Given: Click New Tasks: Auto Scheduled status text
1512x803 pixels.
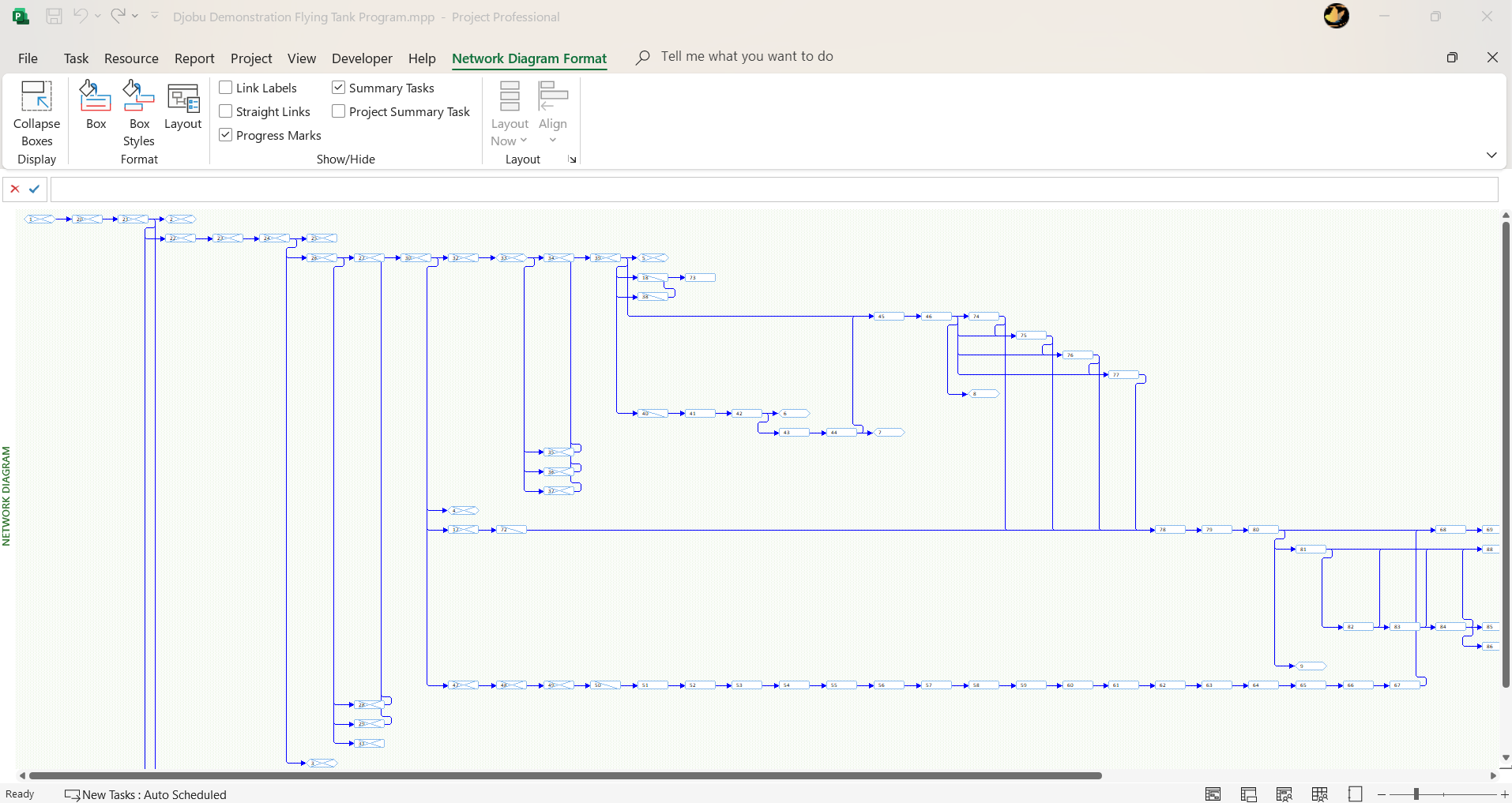Looking at the screenshot, I should pyautogui.click(x=154, y=795).
